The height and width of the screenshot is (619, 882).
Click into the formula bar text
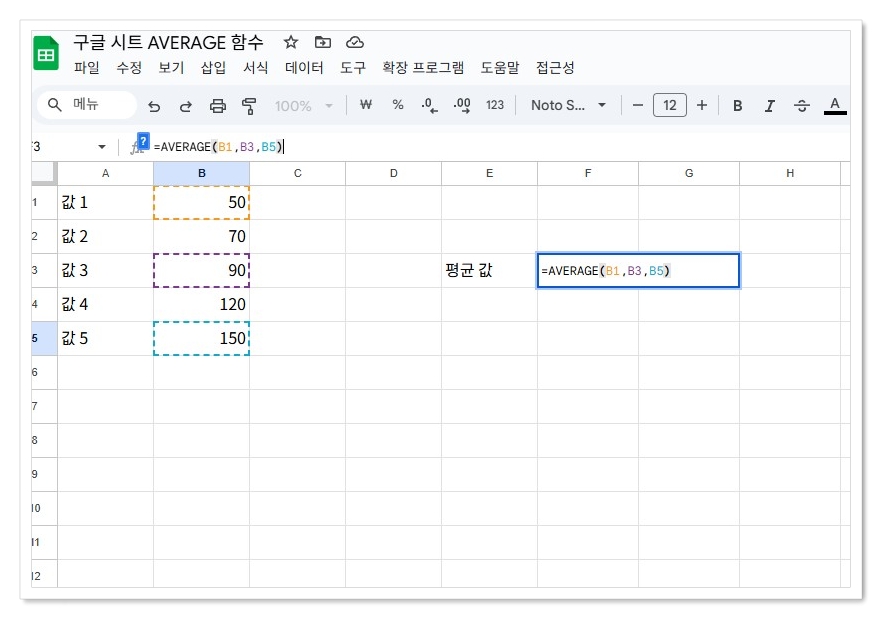click(218, 147)
